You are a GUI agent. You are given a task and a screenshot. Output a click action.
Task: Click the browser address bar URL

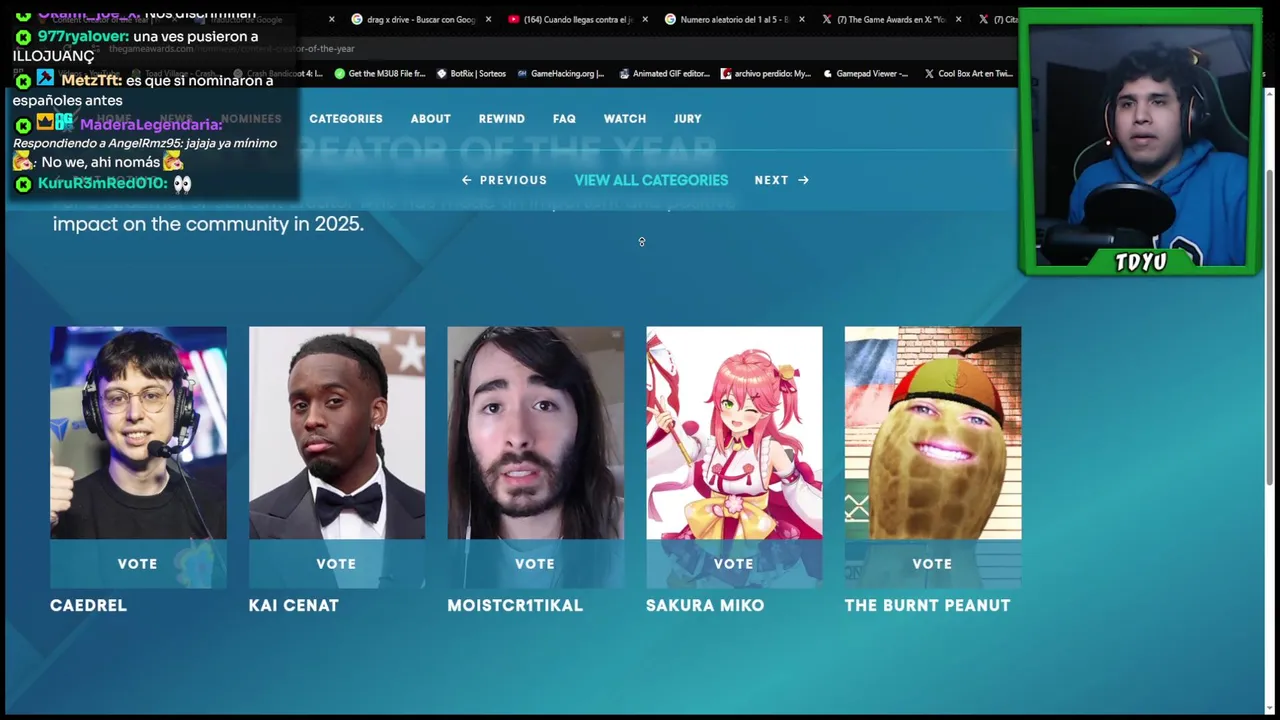point(231,48)
